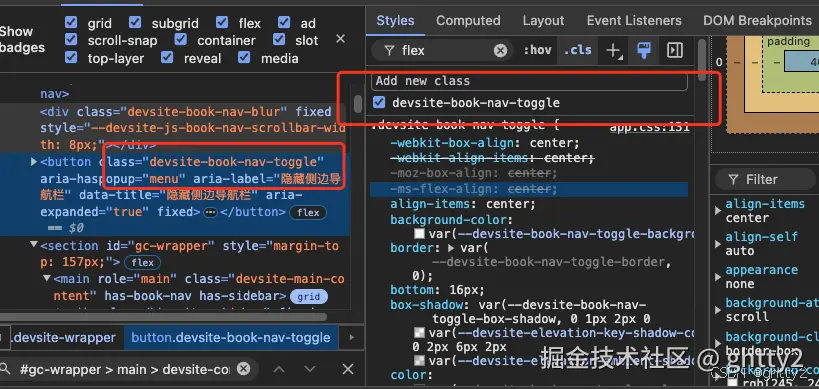Click the flex badge on button element
This screenshot has height=389, width=819.
coord(308,213)
